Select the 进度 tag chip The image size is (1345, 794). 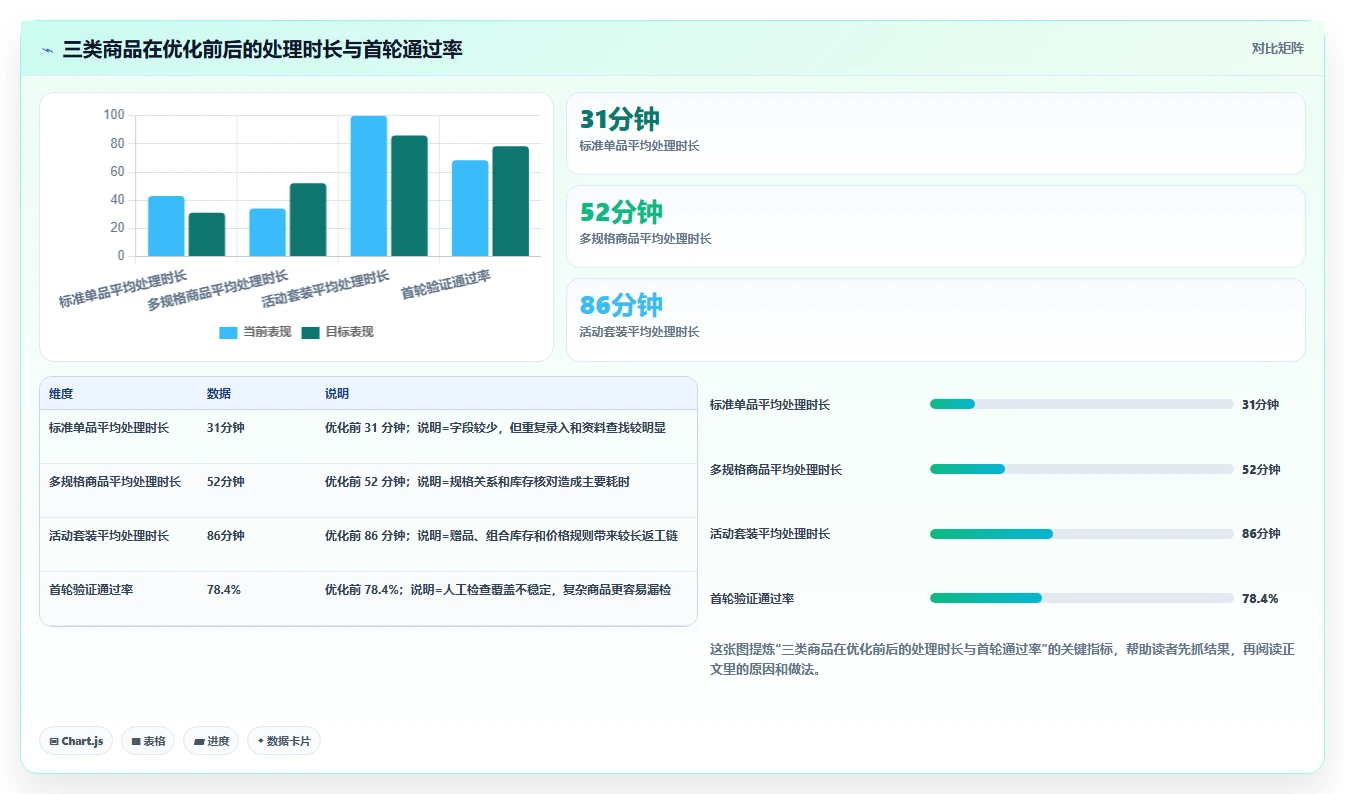(x=211, y=741)
